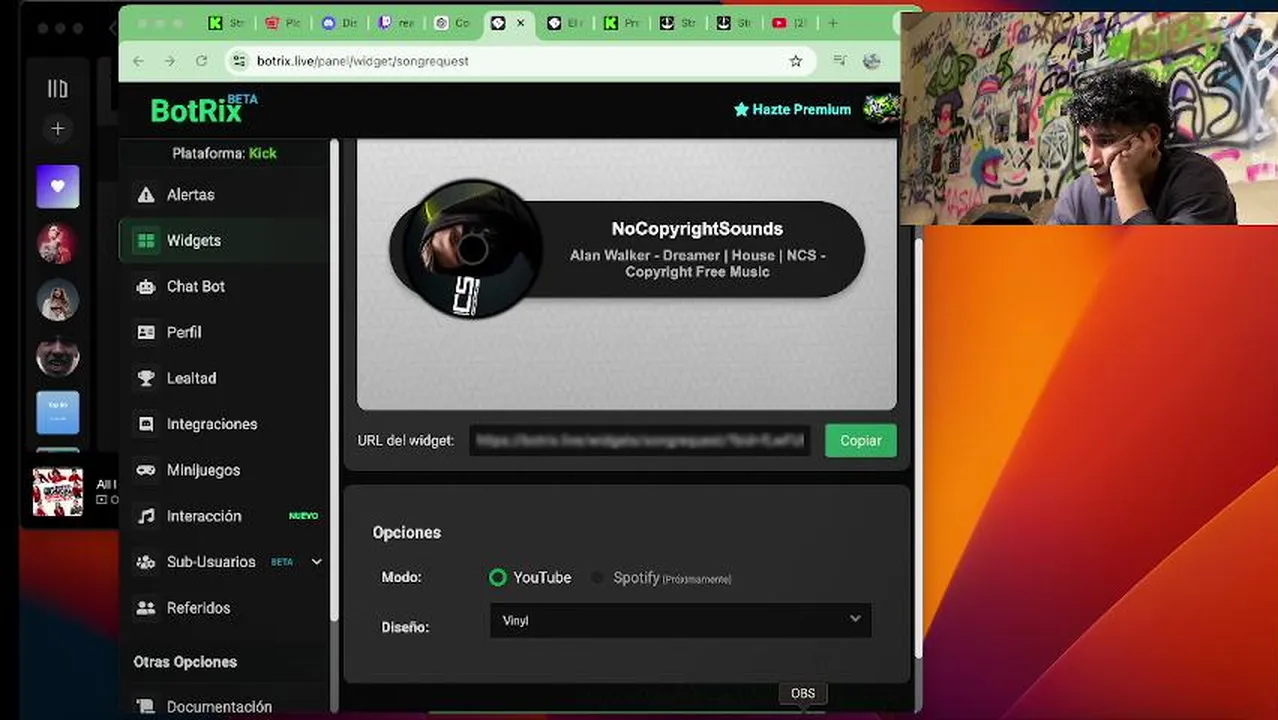
Task: Select the YouTube mode radio button
Action: tap(498, 578)
